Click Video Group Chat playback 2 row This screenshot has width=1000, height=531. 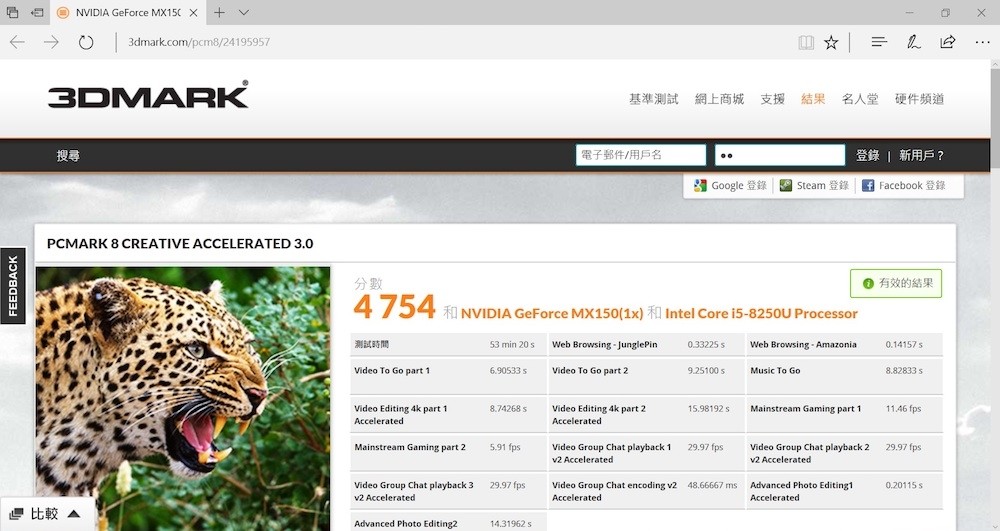pyautogui.click(x=844, y=453)
